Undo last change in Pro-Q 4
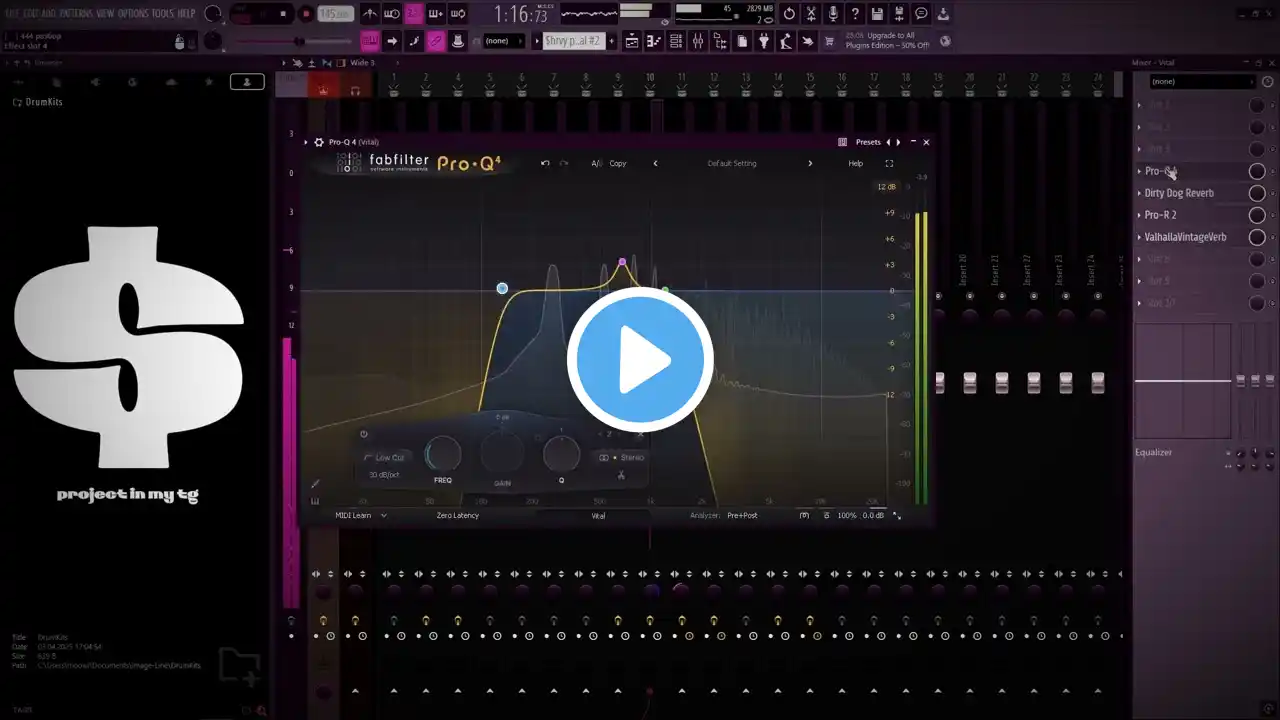 545,163
